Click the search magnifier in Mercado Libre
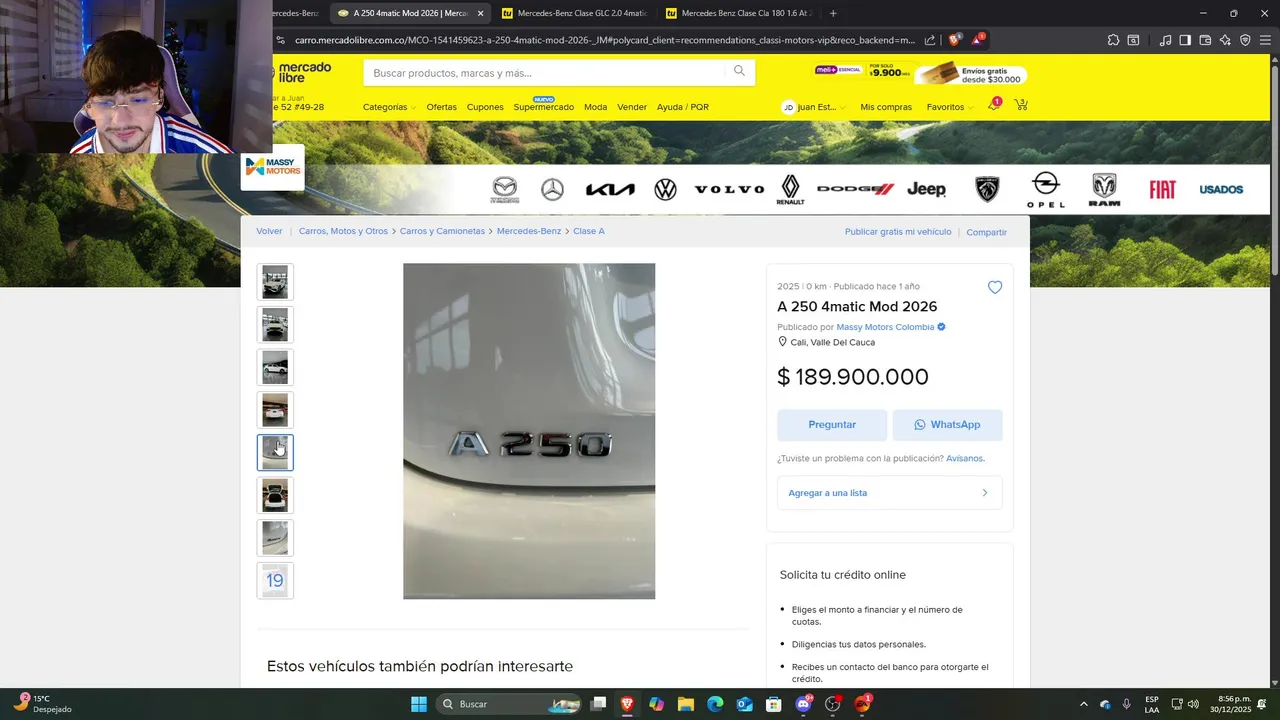 pyautogui.click(x=739, y=71)
